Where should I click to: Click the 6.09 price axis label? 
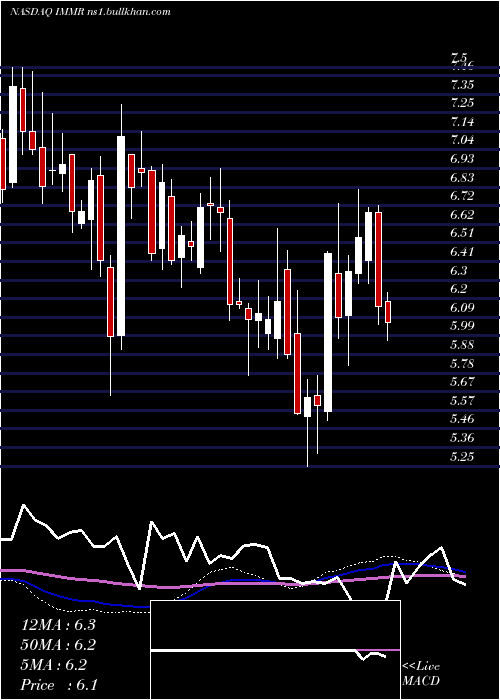tap(462, 308)
